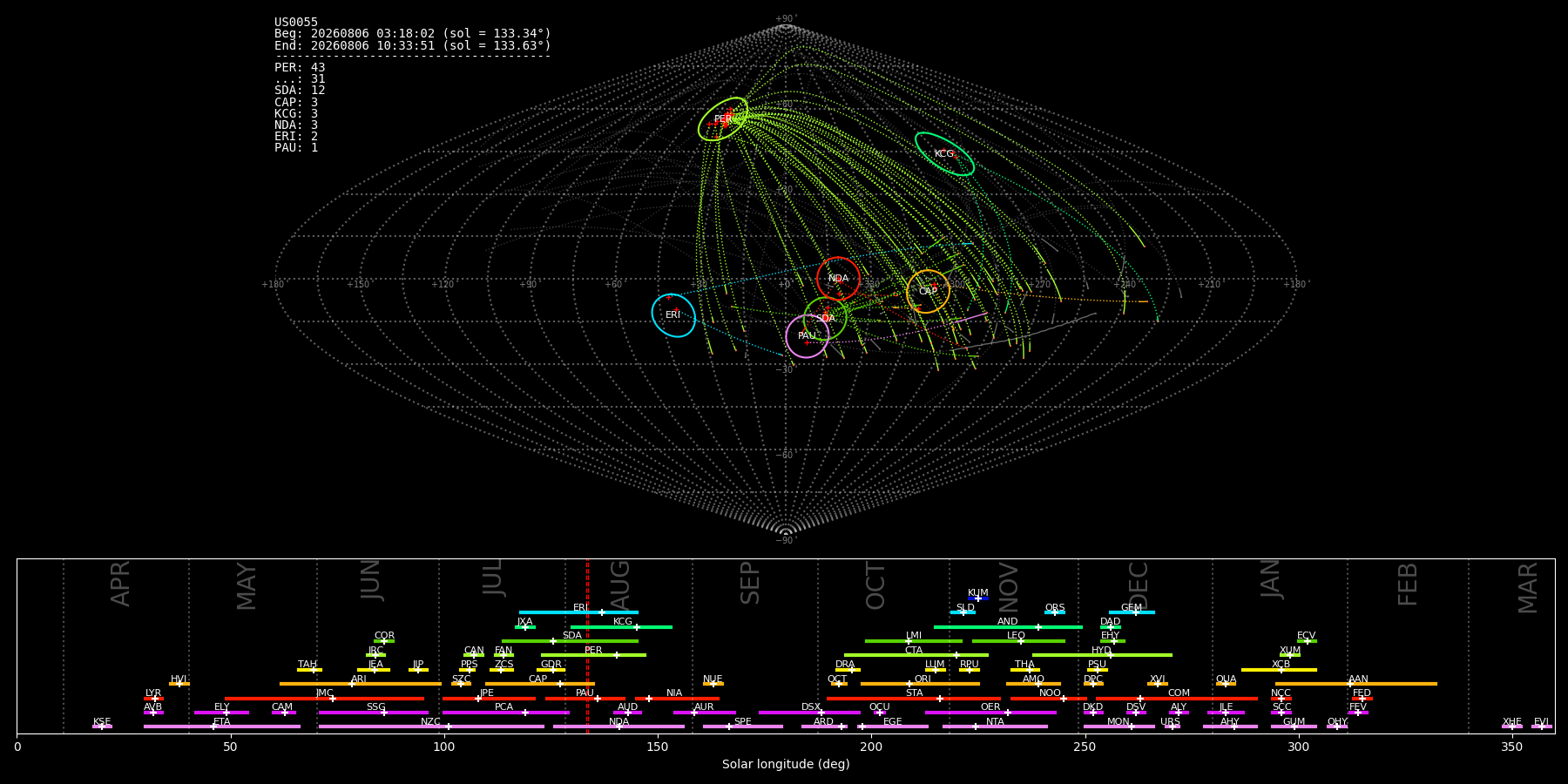Select the AAN shower bar

(1355, 684)
